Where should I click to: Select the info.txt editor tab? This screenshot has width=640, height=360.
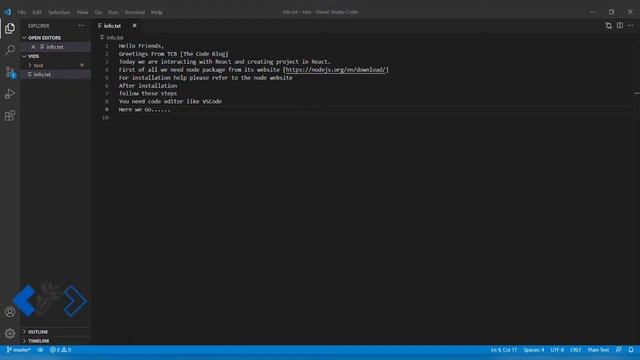112,26
